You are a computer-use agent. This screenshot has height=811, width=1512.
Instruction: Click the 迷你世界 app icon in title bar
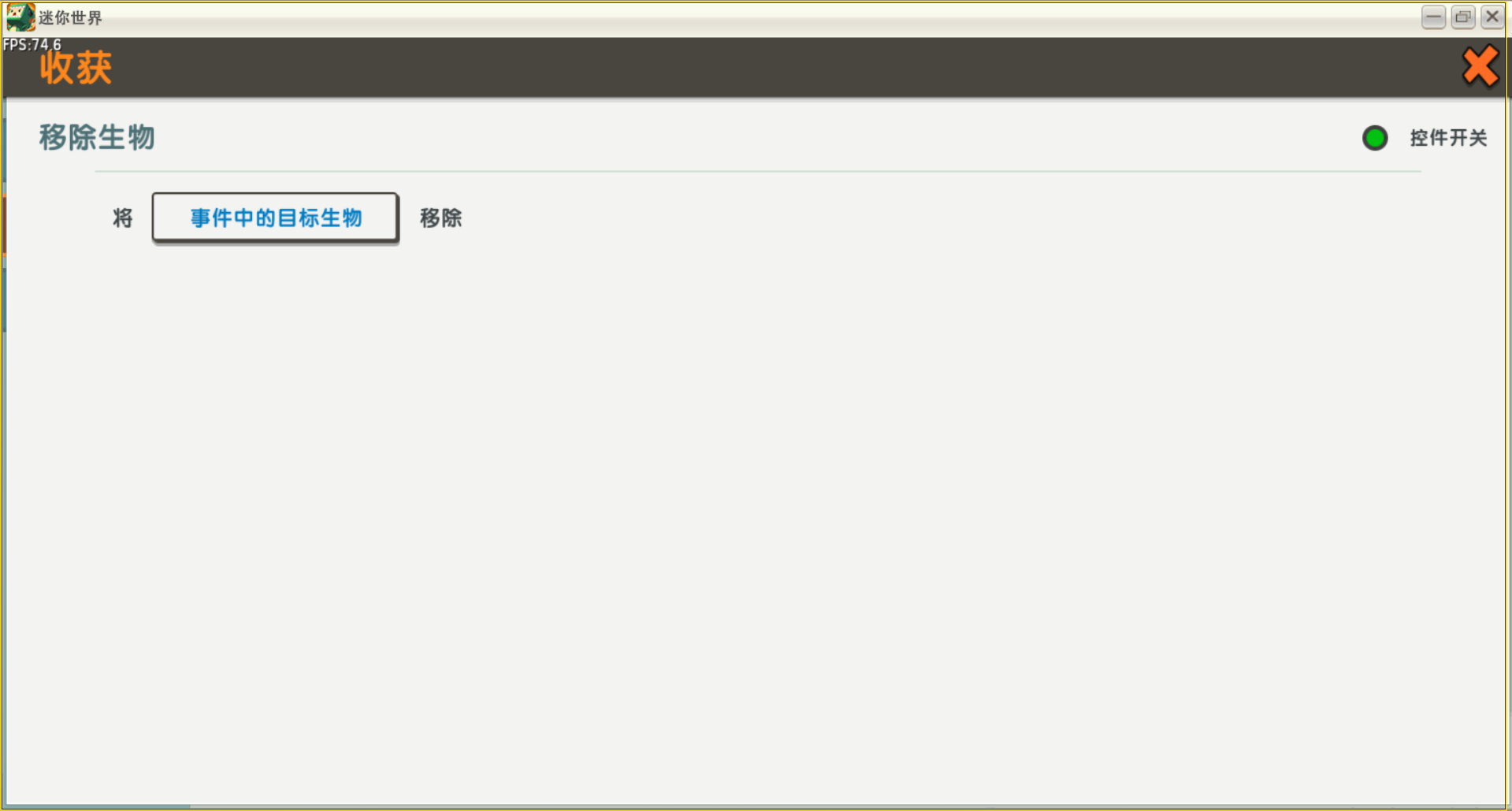20,17
